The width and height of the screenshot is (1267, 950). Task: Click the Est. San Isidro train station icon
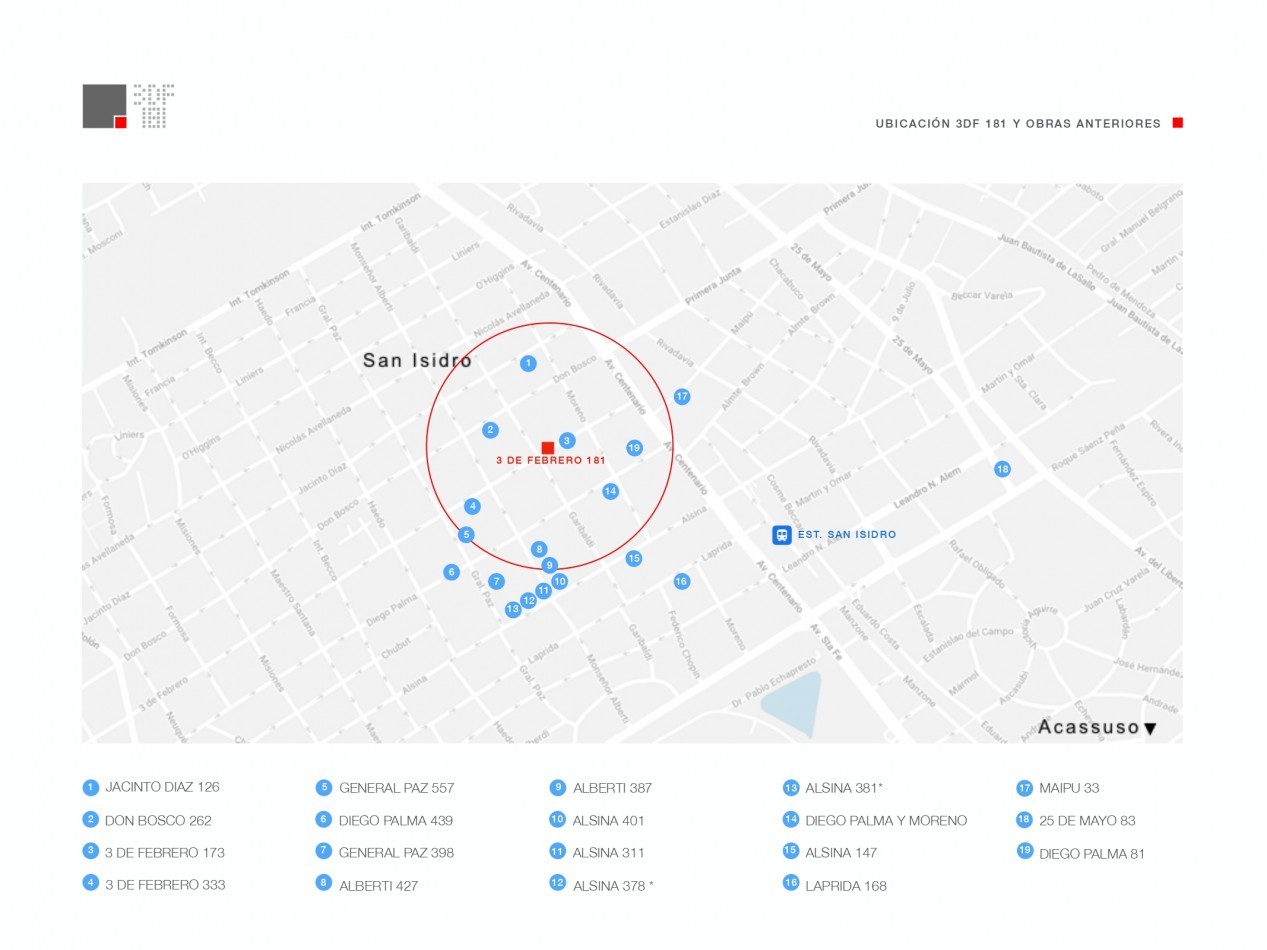[x=782, y=535]
